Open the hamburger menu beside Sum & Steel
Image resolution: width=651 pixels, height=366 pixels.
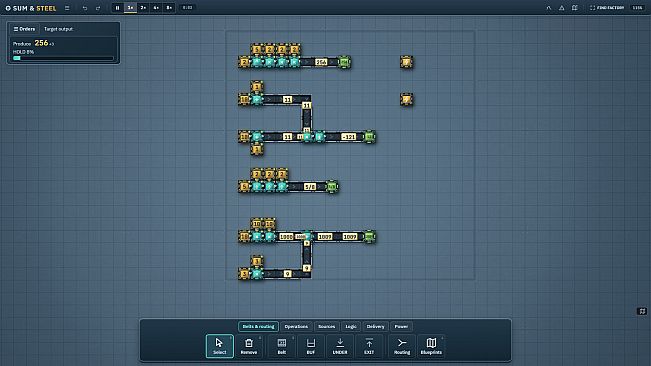tap(67, 8)
